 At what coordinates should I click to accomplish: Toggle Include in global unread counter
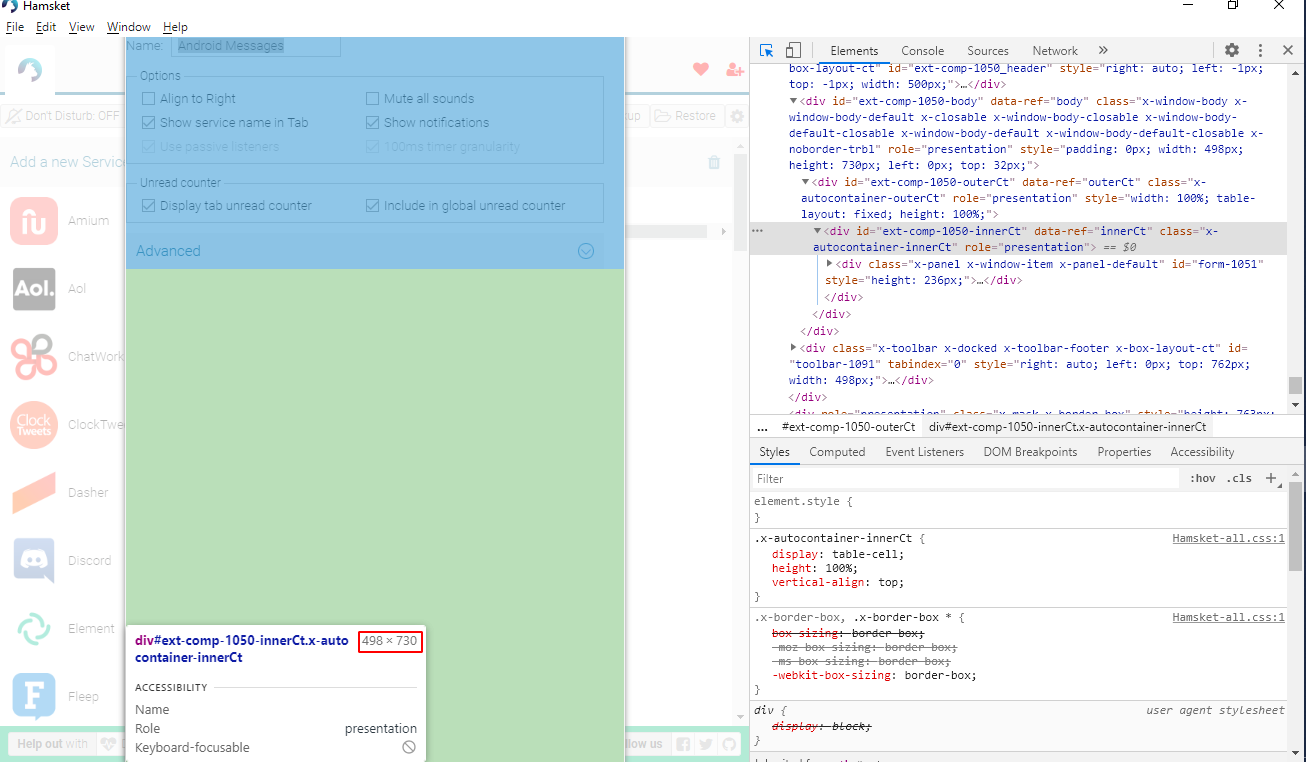click(x=373, y=205)
